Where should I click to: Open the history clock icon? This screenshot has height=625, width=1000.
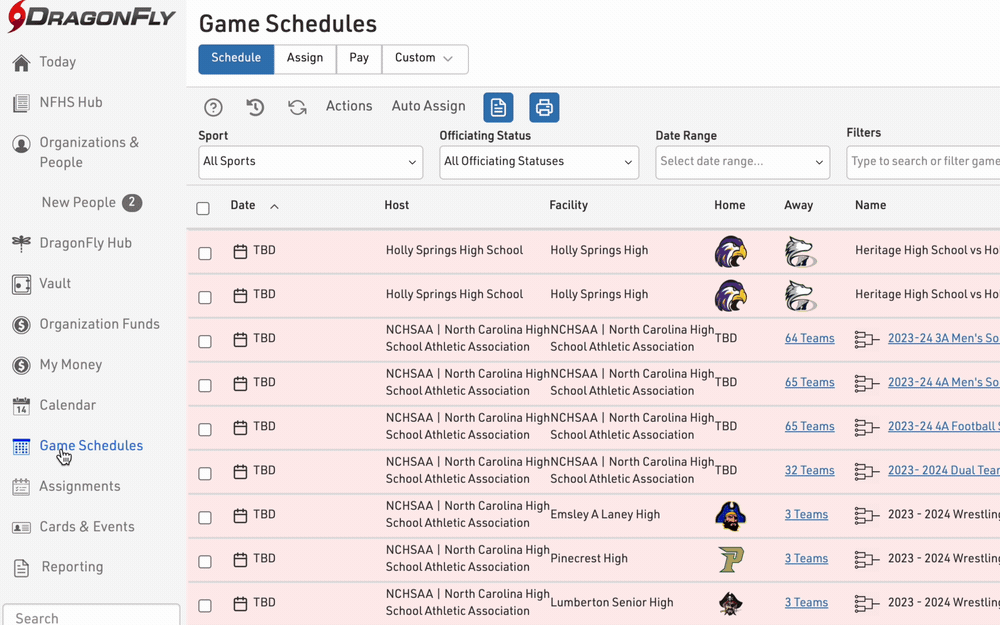(x=255, y=107)
